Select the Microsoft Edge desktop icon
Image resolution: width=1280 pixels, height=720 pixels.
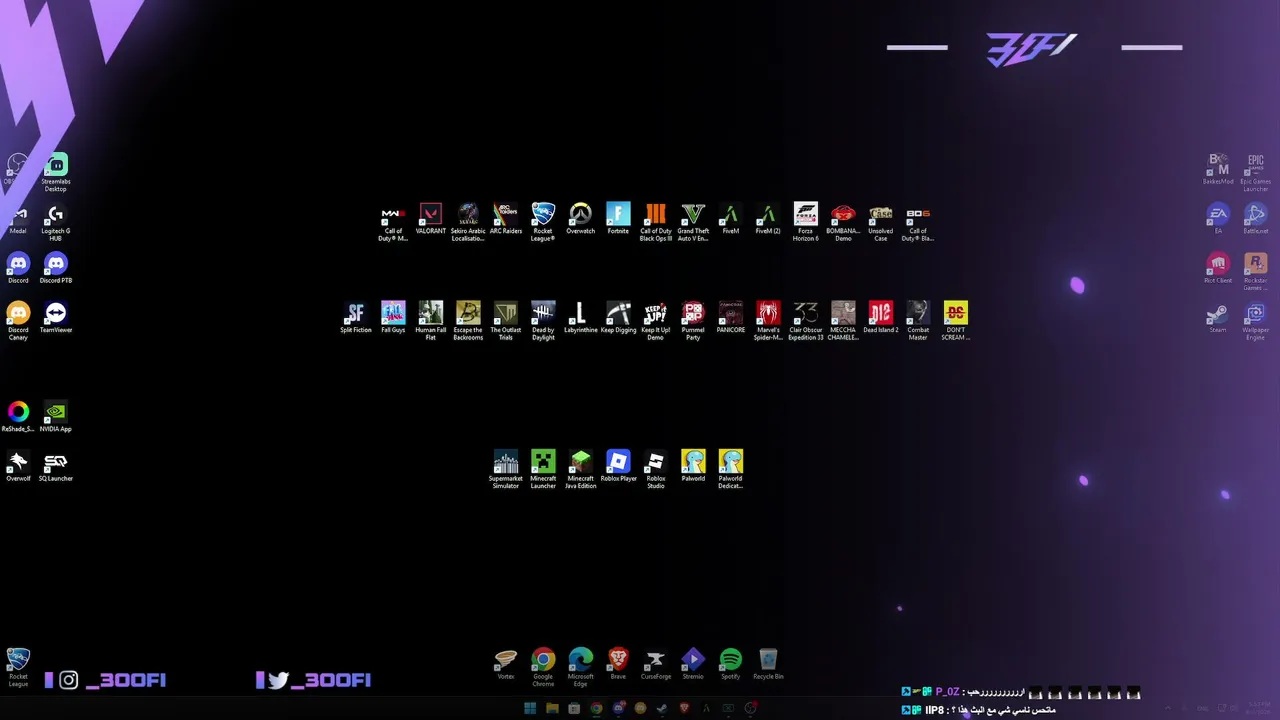pos(581,668)
